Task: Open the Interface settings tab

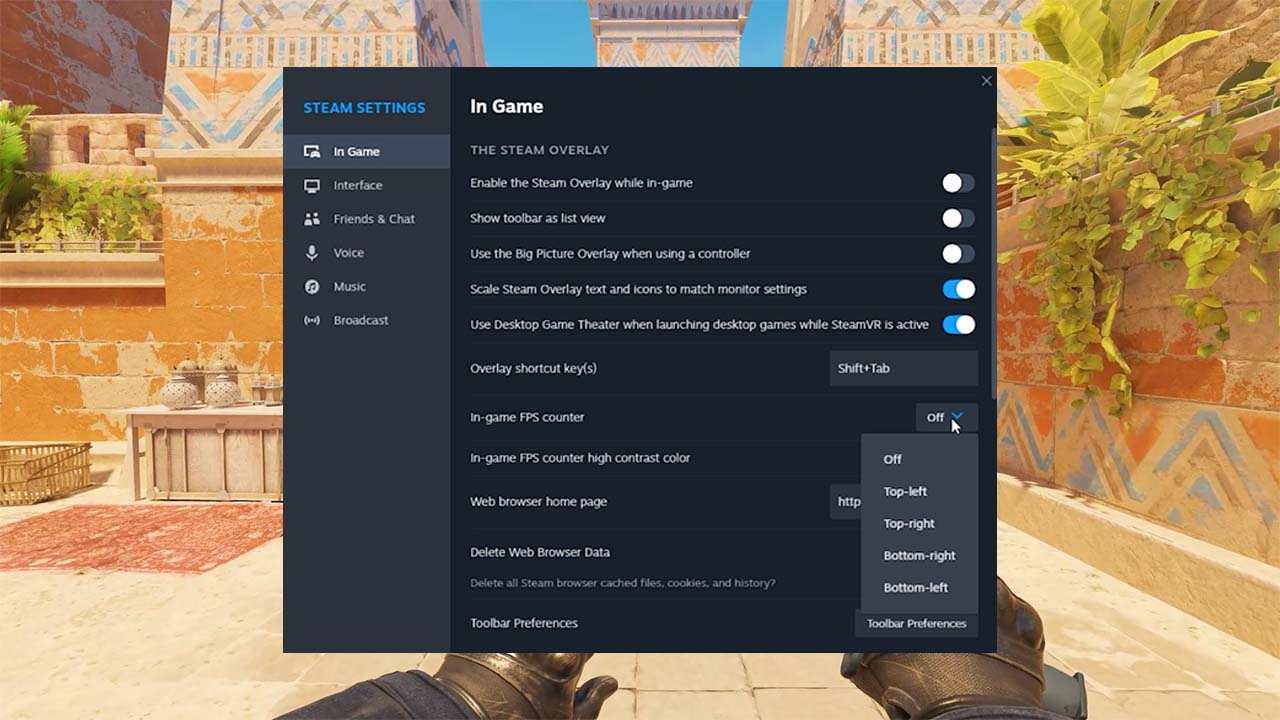Action: tap(357, 186)
